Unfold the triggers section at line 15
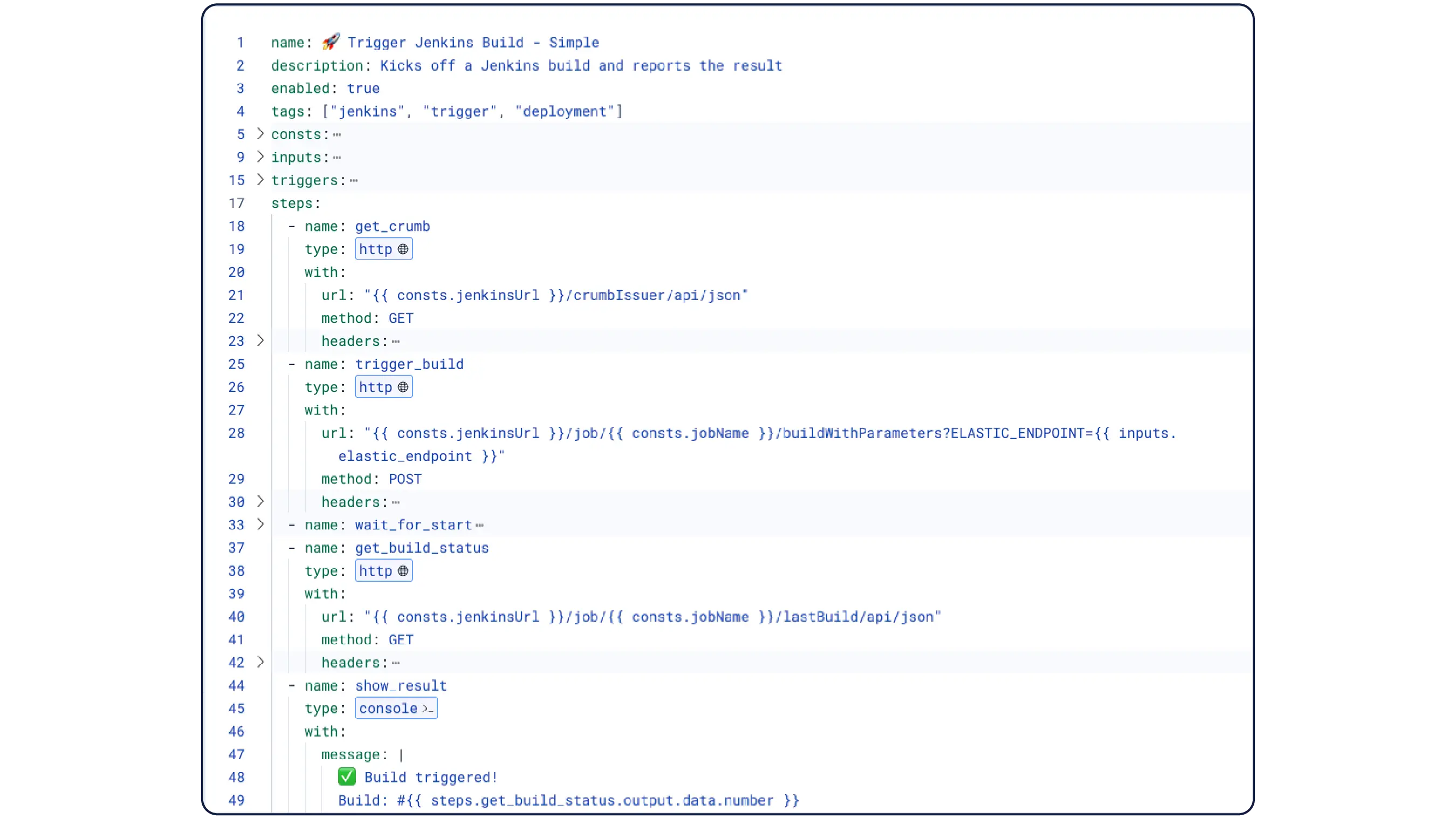 (260, 180)
